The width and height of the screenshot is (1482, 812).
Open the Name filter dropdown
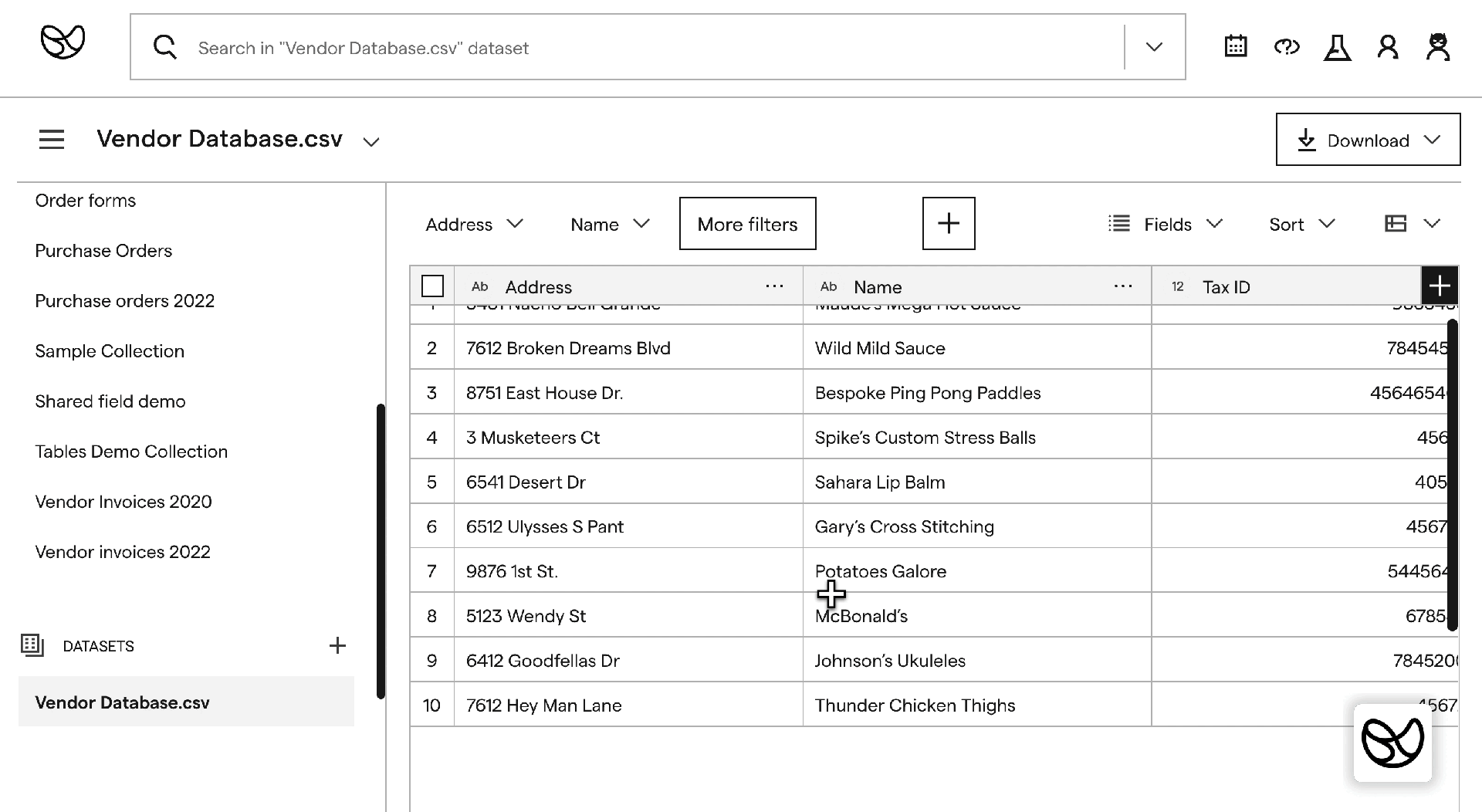(x=610, y=224)
